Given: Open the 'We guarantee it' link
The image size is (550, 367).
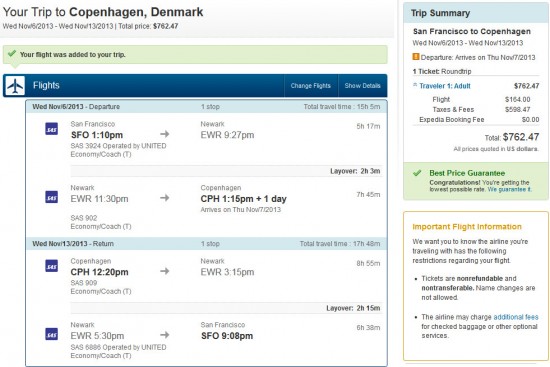Looking at the screenshot, I should pos(509,189).
